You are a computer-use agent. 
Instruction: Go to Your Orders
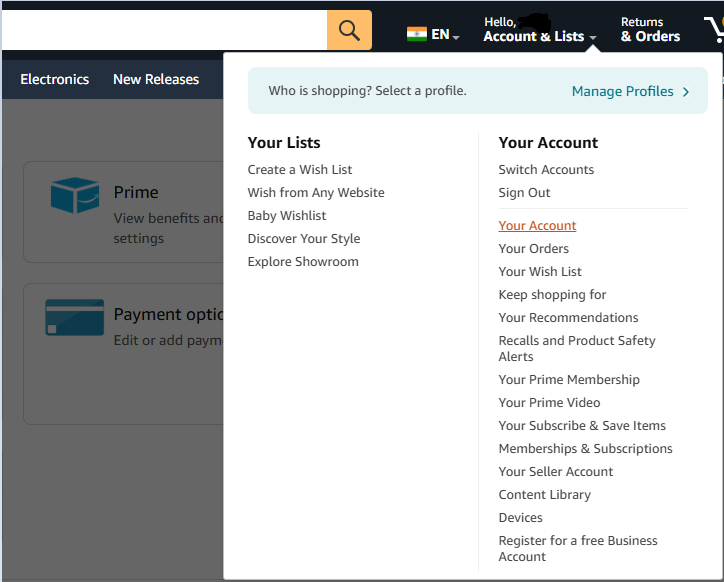tap(533, 249)
